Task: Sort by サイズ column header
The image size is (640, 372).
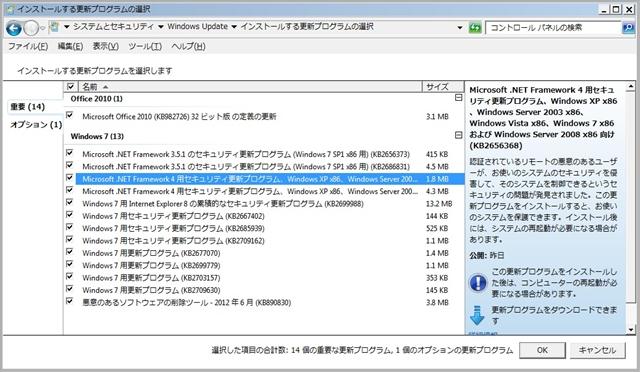Action: [442, 87]
